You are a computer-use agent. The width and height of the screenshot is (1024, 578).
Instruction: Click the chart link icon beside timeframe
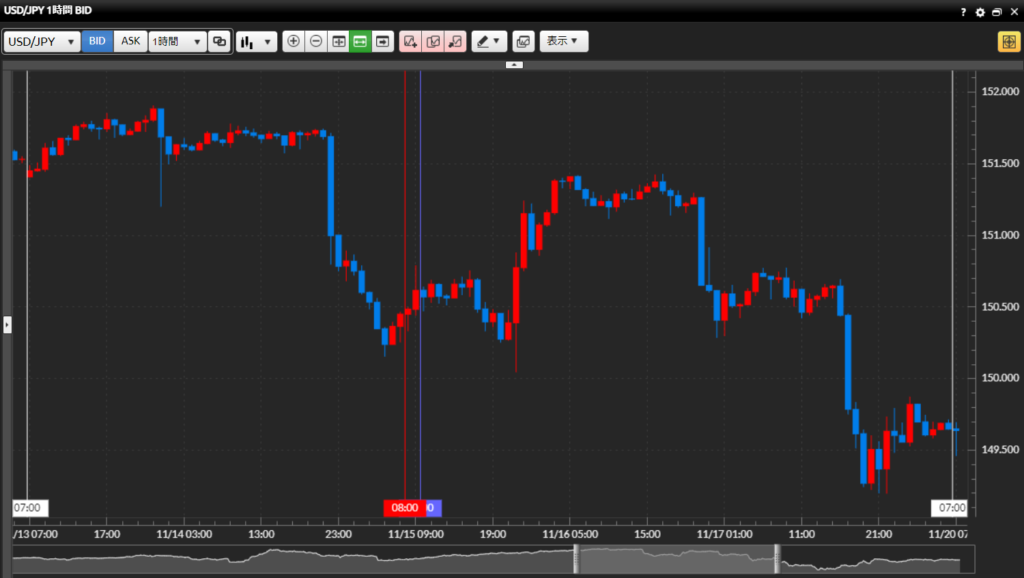point(220,42)
